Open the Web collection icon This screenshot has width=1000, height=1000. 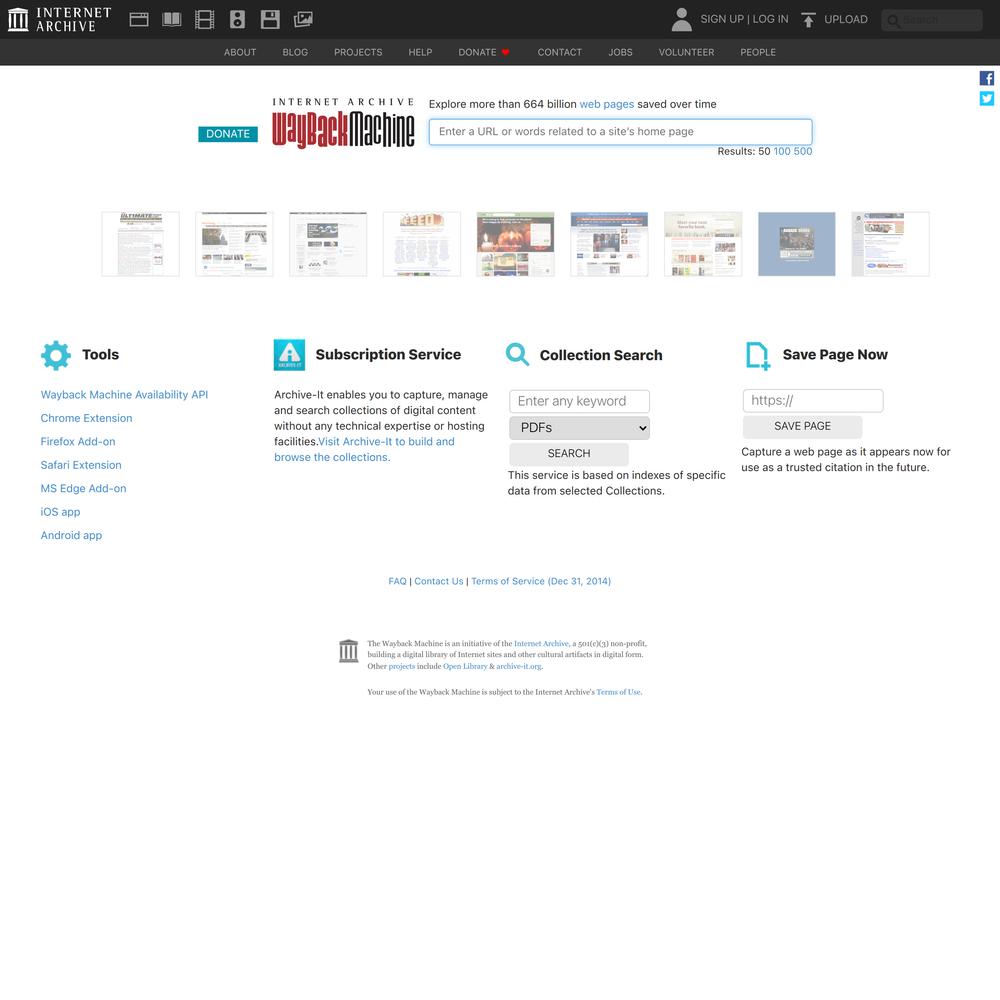click(x=139, y=20)
